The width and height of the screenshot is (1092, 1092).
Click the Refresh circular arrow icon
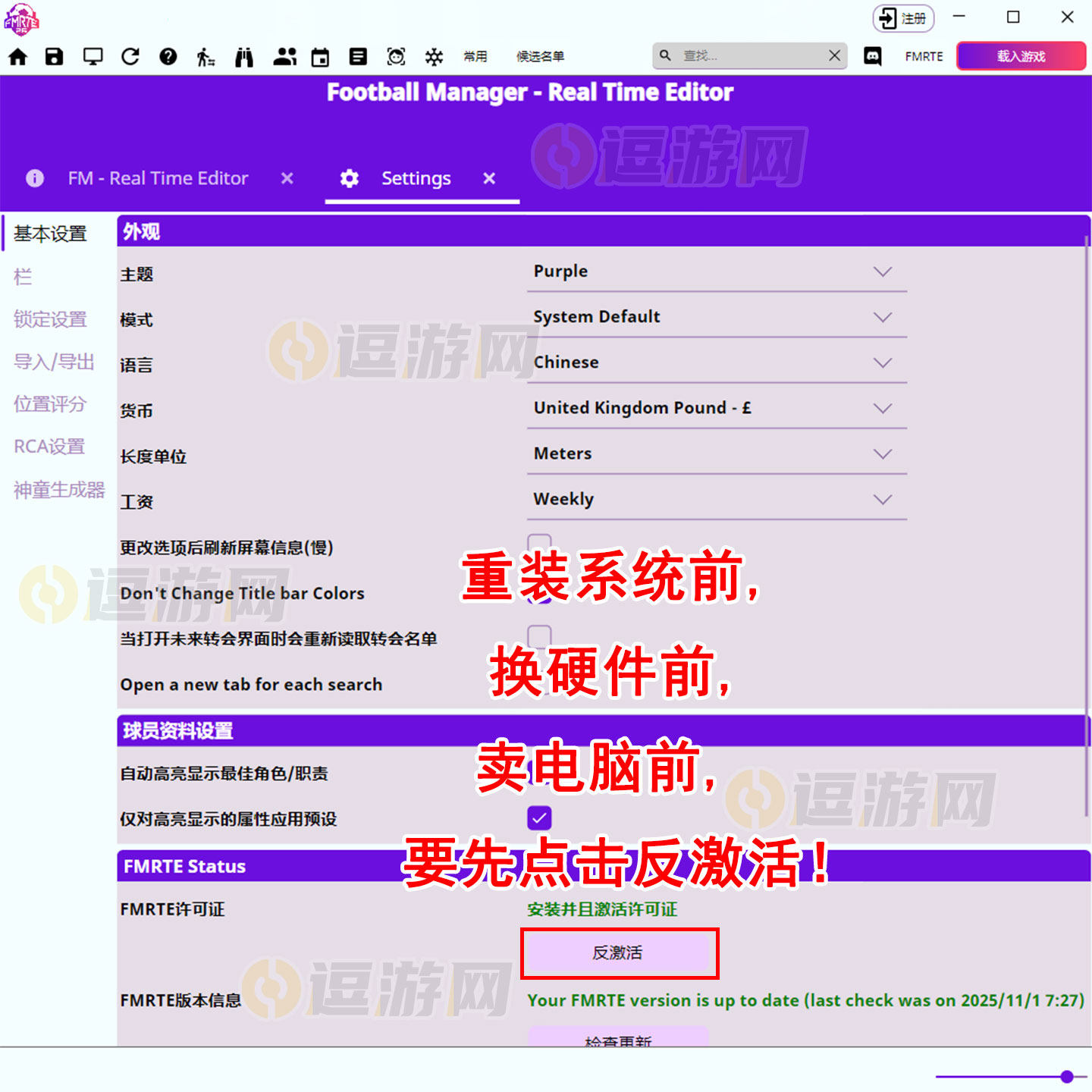coord(130,56)
